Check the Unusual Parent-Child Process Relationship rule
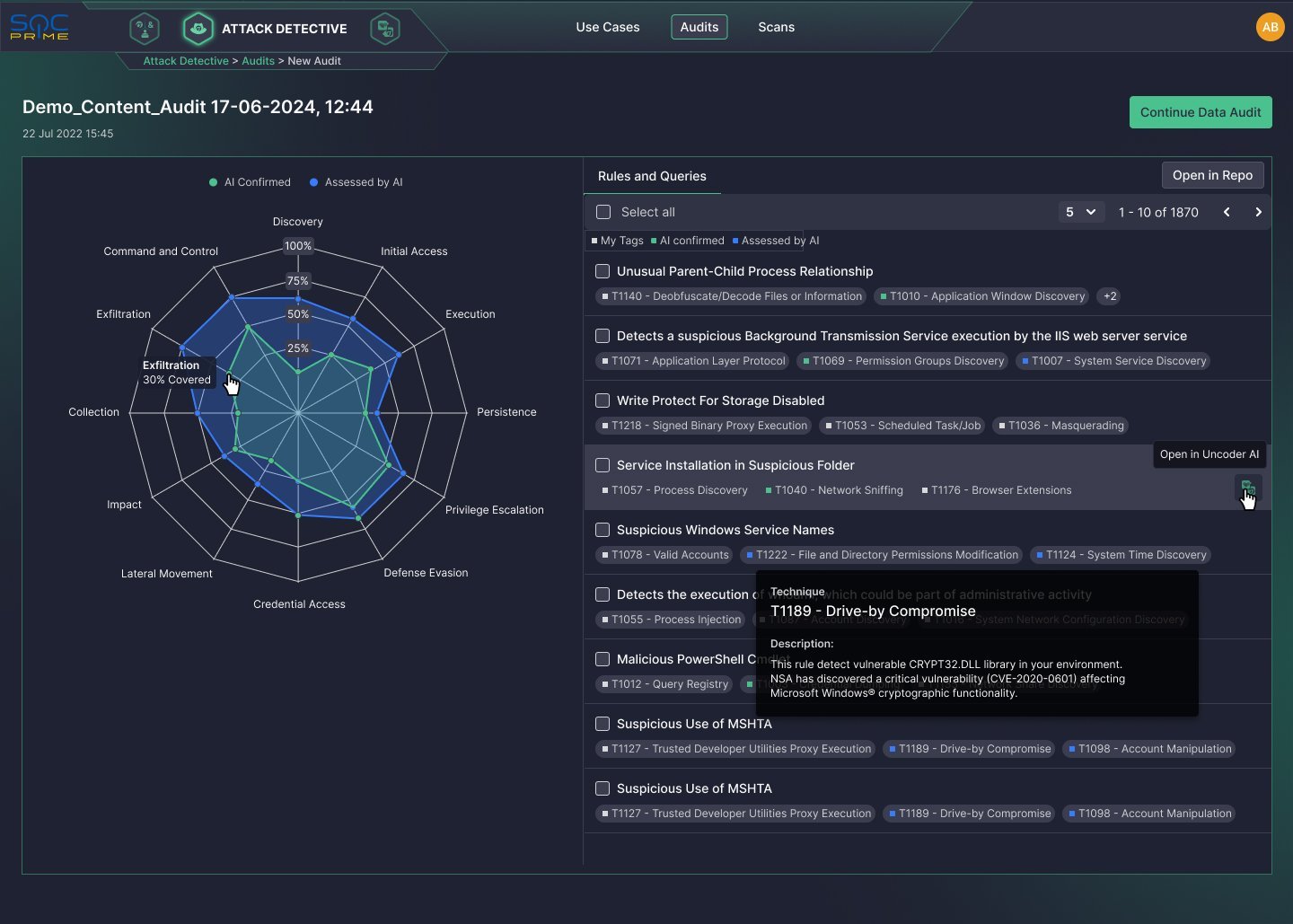1293x924 pixels. click(602, 271)
